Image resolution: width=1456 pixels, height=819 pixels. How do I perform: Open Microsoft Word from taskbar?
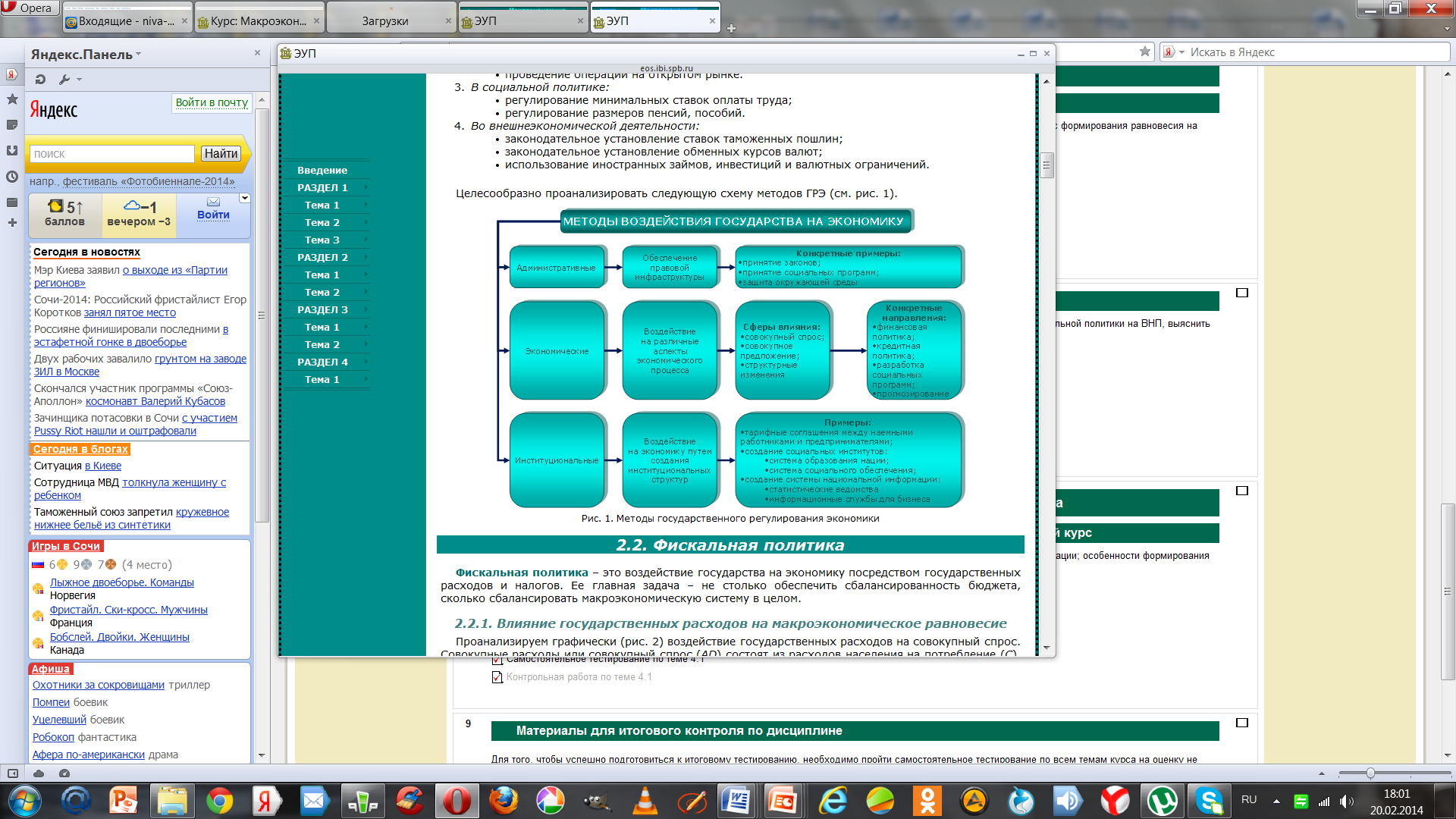click(x=736, y=801)
